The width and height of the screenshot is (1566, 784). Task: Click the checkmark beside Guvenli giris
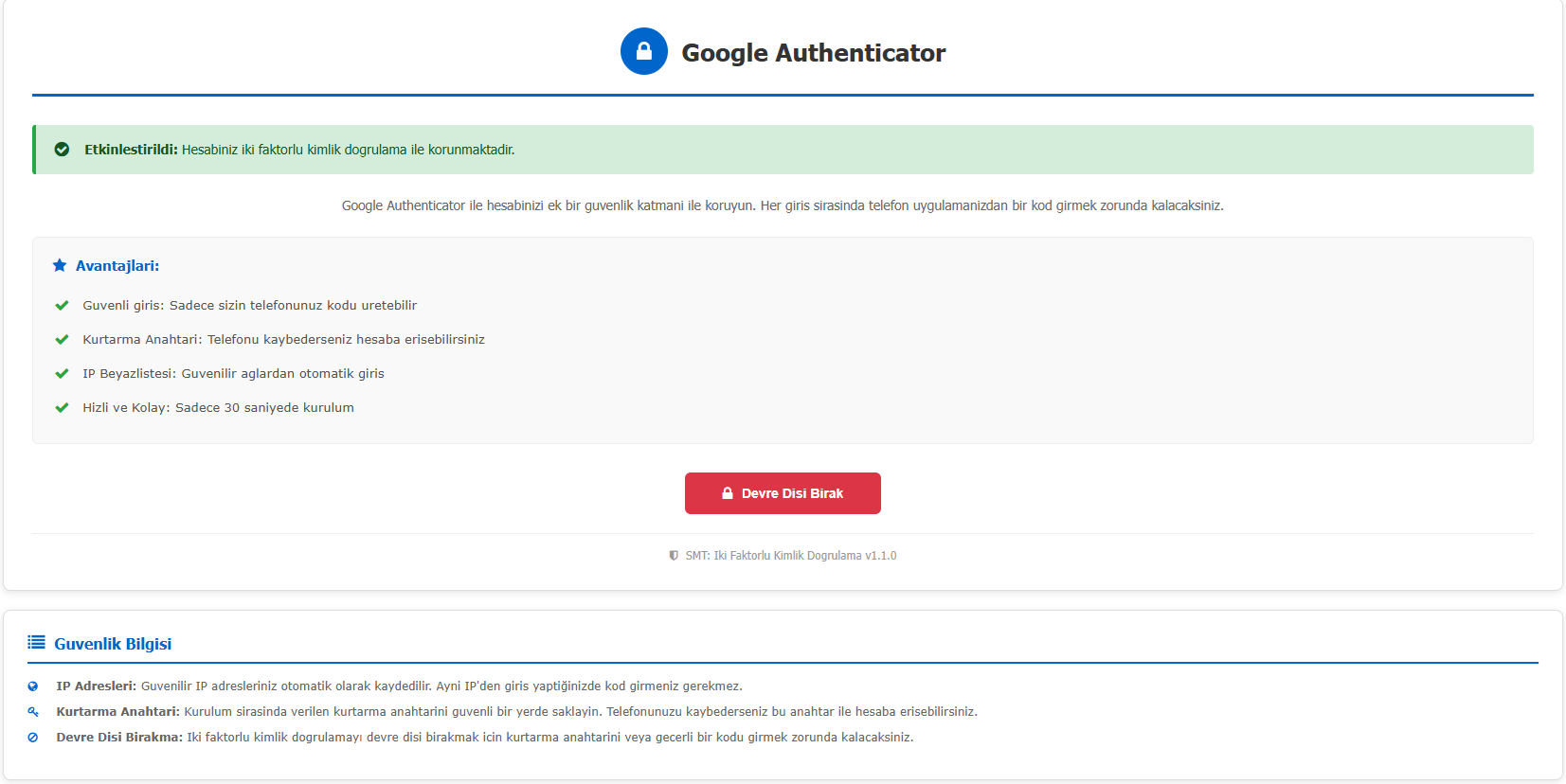pos(62,306)
